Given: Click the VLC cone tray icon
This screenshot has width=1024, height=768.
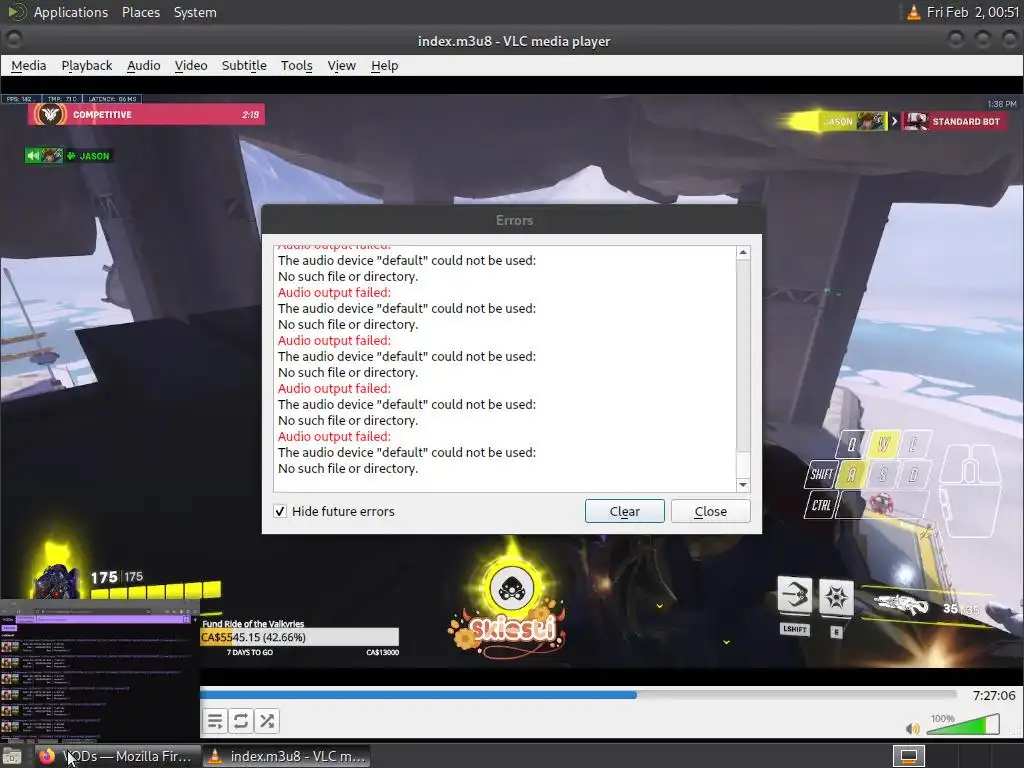Looking at the screenshot, I should tap(914, 12).
